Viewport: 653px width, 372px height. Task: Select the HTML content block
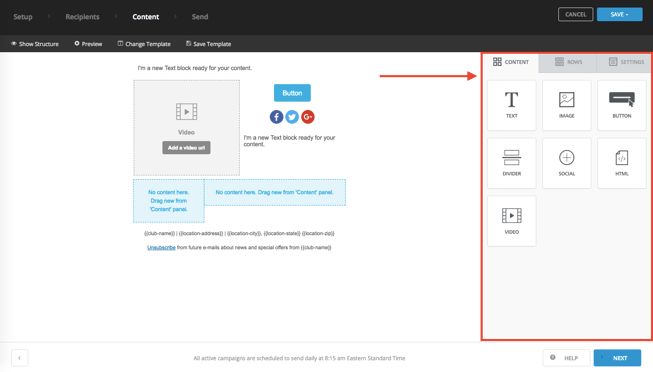click(621, 163)
